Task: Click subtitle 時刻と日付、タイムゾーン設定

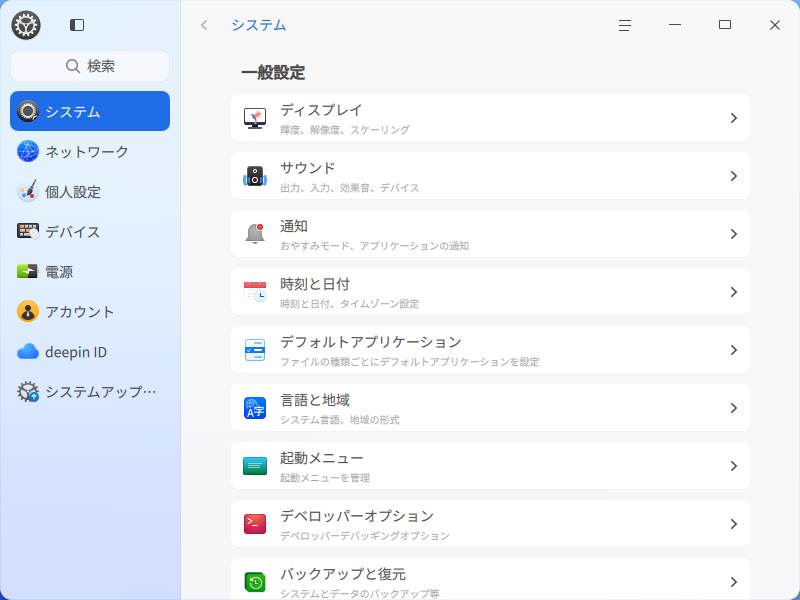Action: click(x=349, y=304)
